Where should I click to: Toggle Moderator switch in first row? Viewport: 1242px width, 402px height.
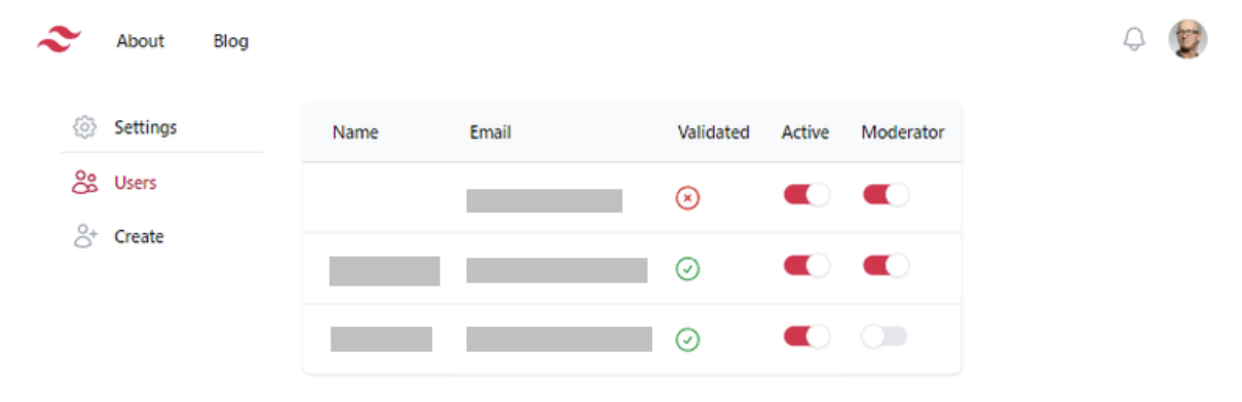886,195
